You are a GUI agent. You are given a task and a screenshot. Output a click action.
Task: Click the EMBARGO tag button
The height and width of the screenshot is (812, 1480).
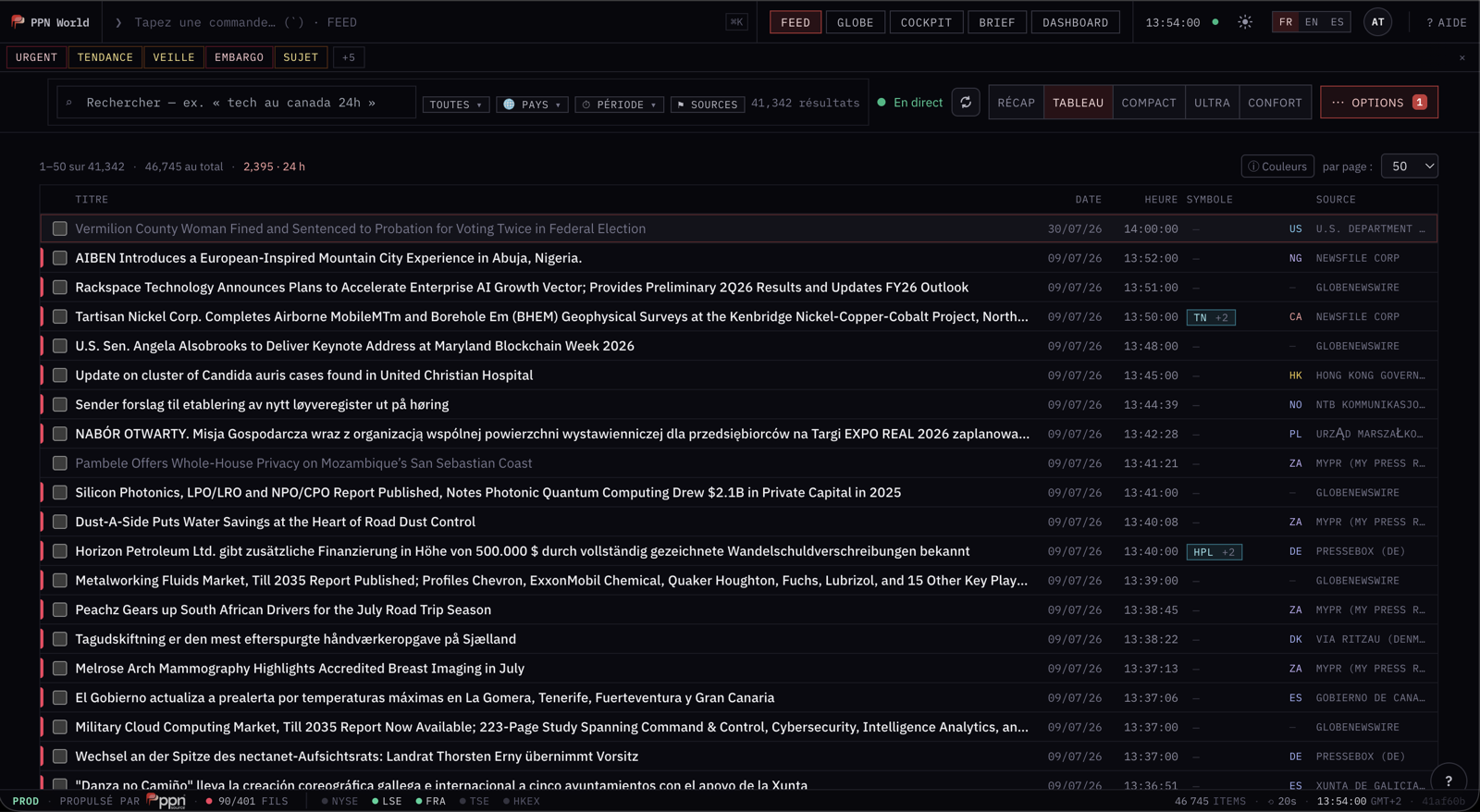pos(239,57)
